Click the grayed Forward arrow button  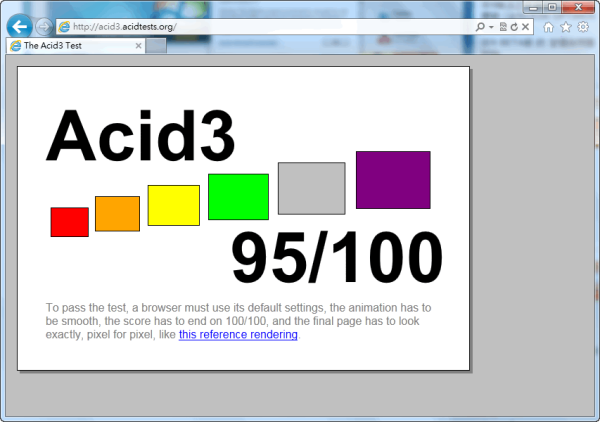[44, 27]
